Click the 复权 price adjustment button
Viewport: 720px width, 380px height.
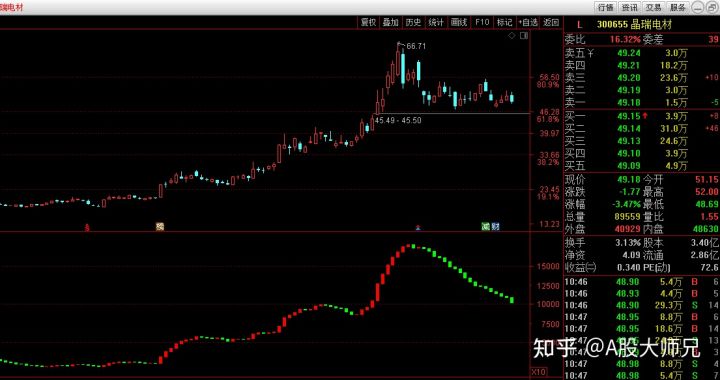click(x=368, y=22)
